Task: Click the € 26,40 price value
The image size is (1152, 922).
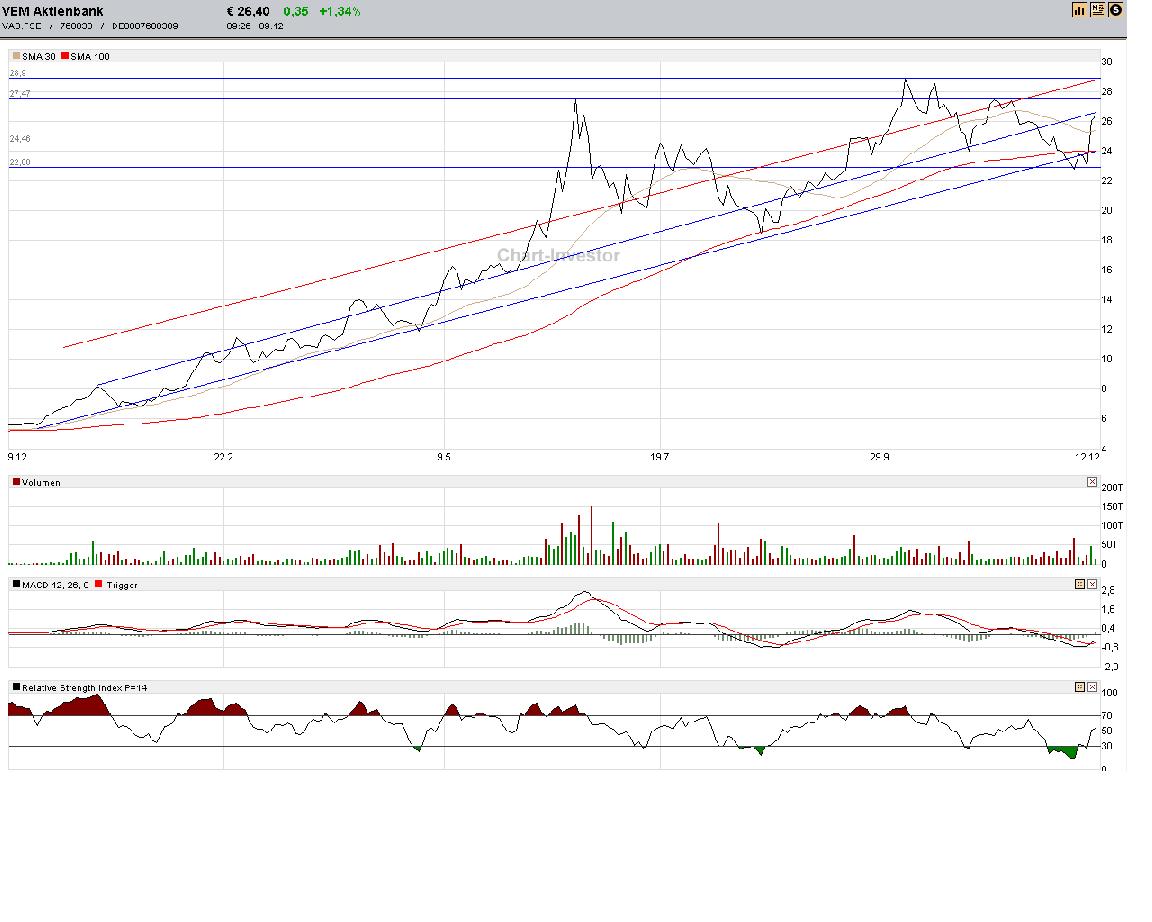Action: point(248,12)
